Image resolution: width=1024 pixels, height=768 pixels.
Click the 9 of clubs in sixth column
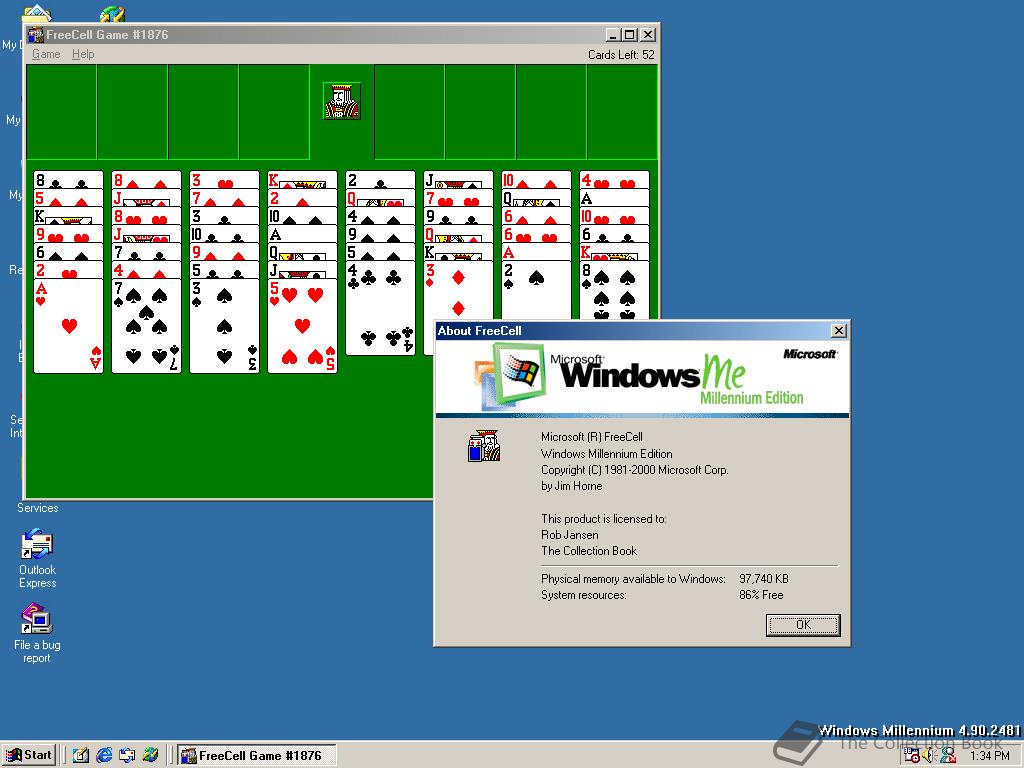[x=458, y=216]
